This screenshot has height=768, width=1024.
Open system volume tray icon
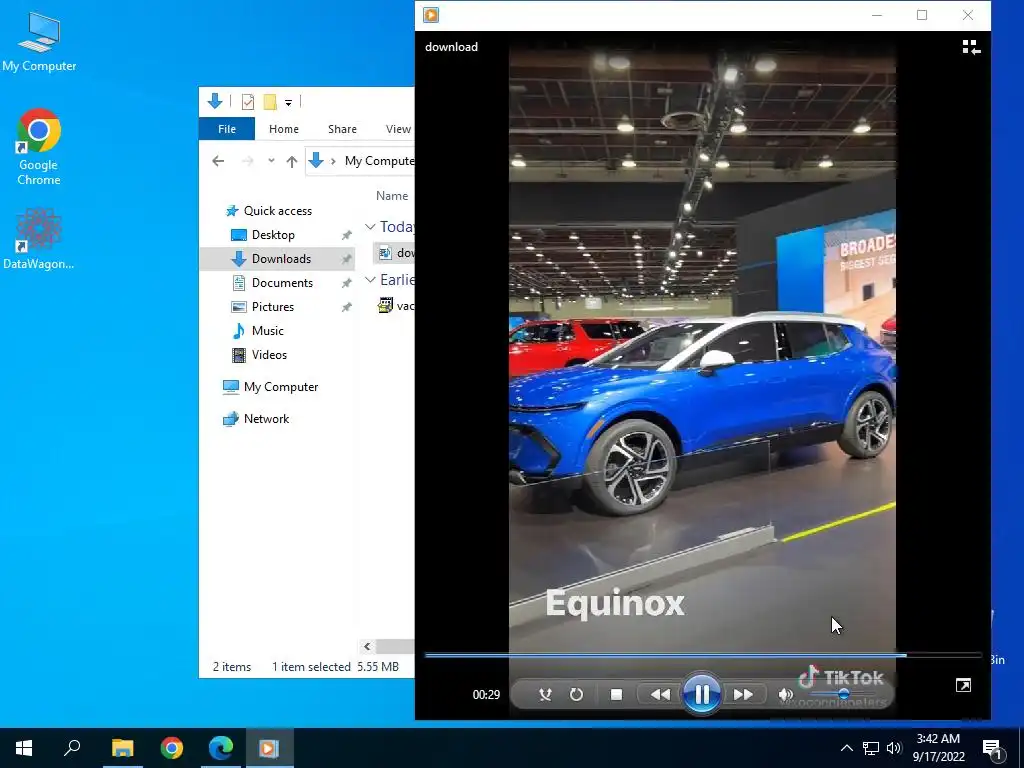pyautogui.click(x=894, y=748)
